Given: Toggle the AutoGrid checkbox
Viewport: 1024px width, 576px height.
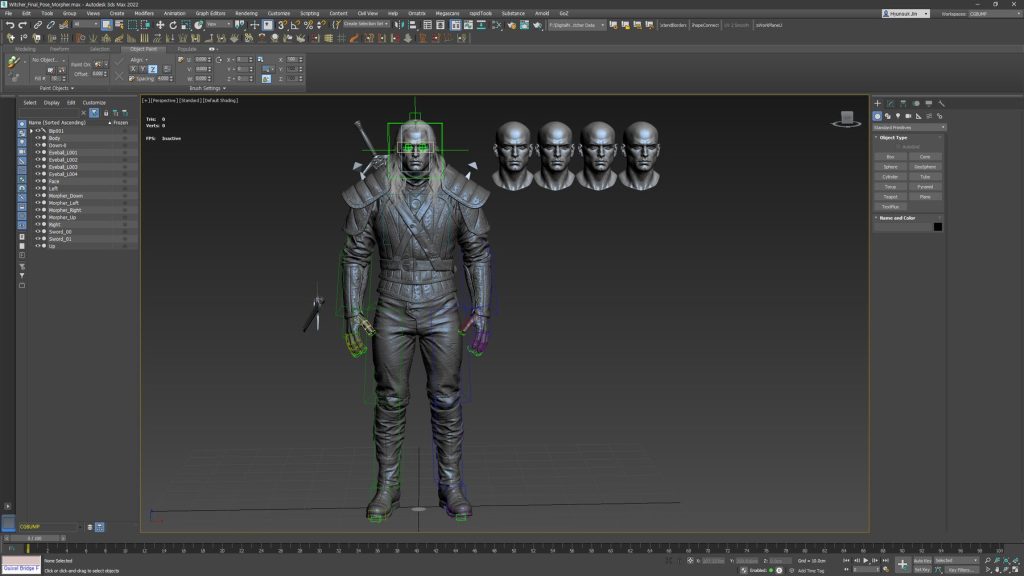Looking at the screenshot, I should pos(899,147).
